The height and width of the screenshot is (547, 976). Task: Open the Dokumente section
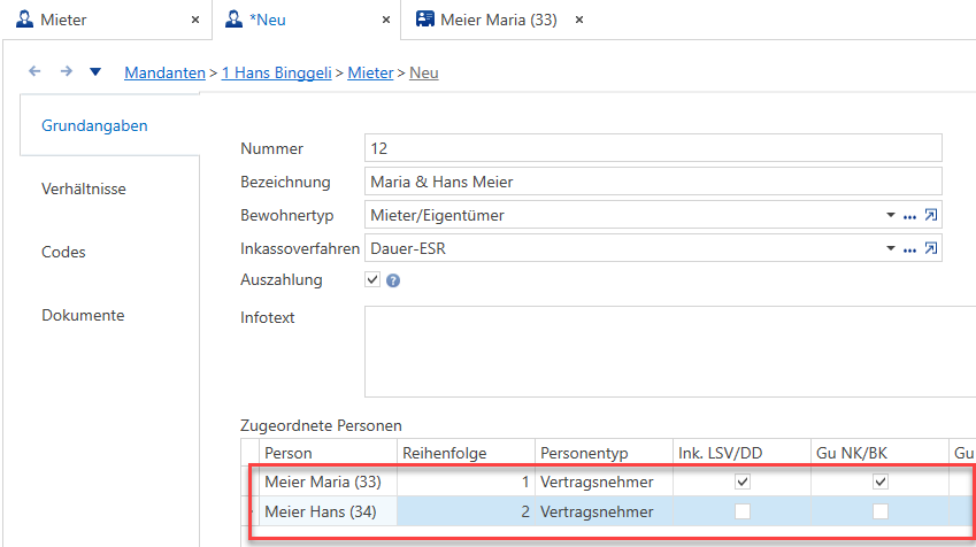point(83,316)
